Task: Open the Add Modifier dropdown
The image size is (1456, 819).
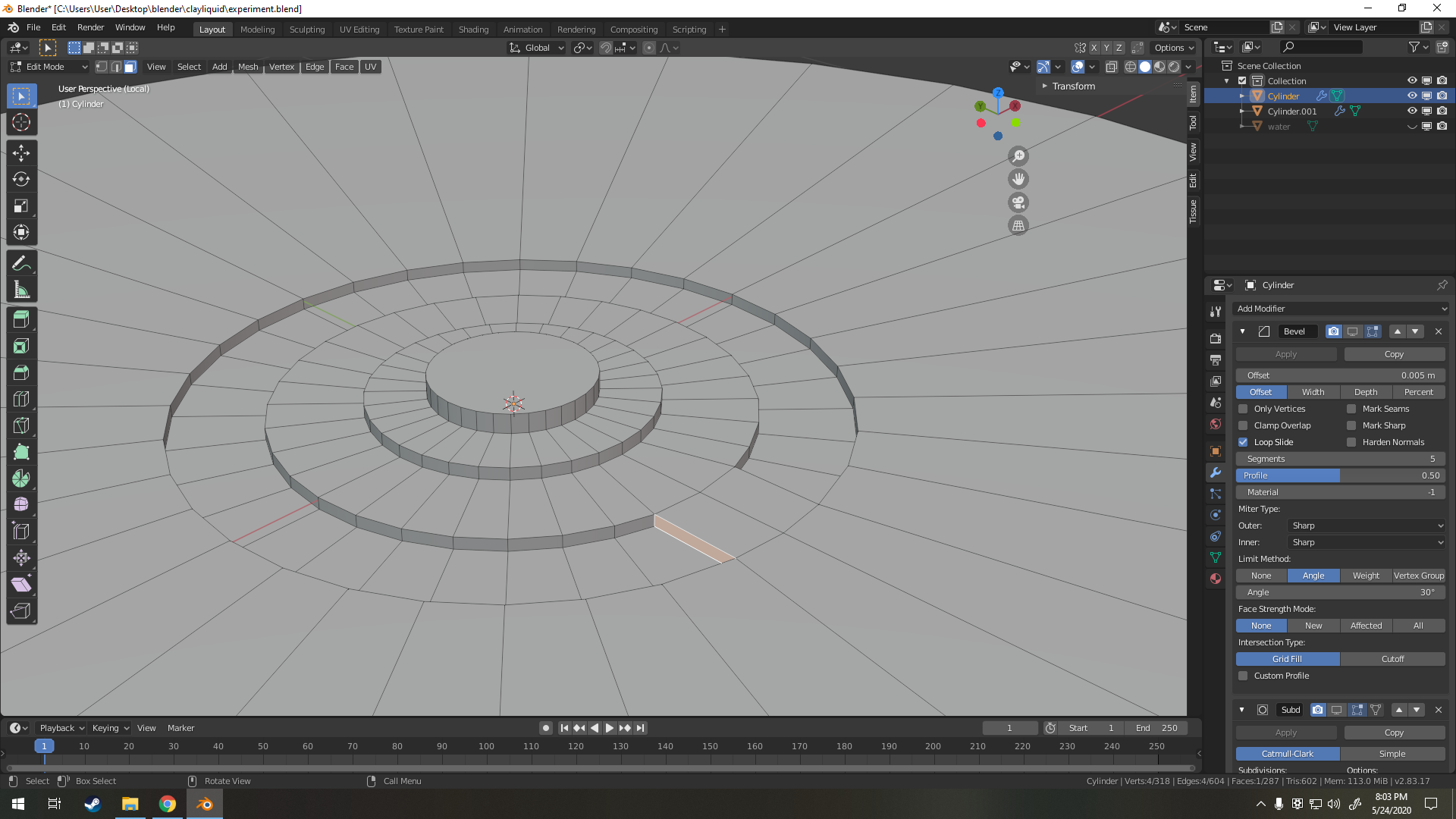Action: 1341,309
